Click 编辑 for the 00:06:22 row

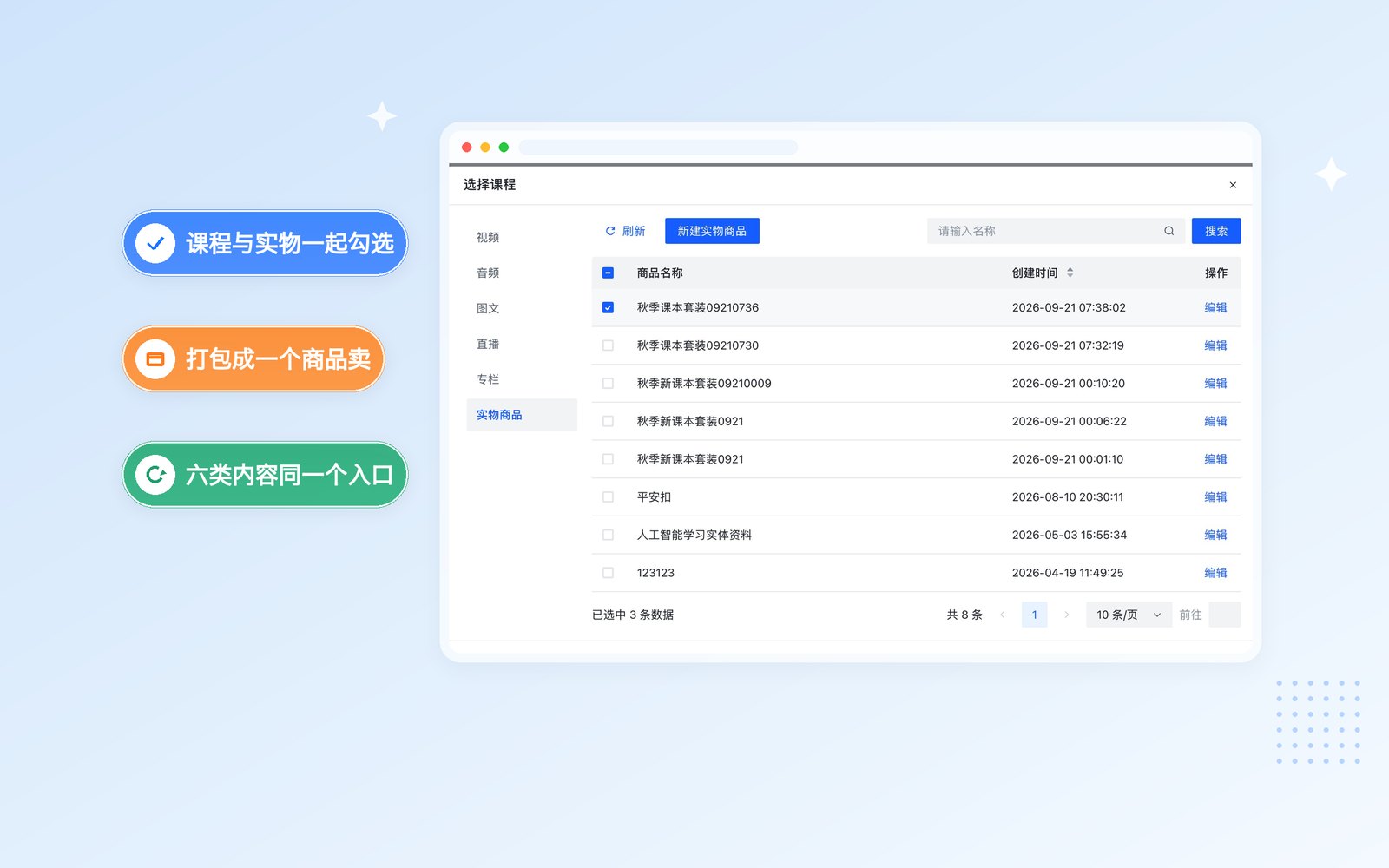(x=1215, y=421)
